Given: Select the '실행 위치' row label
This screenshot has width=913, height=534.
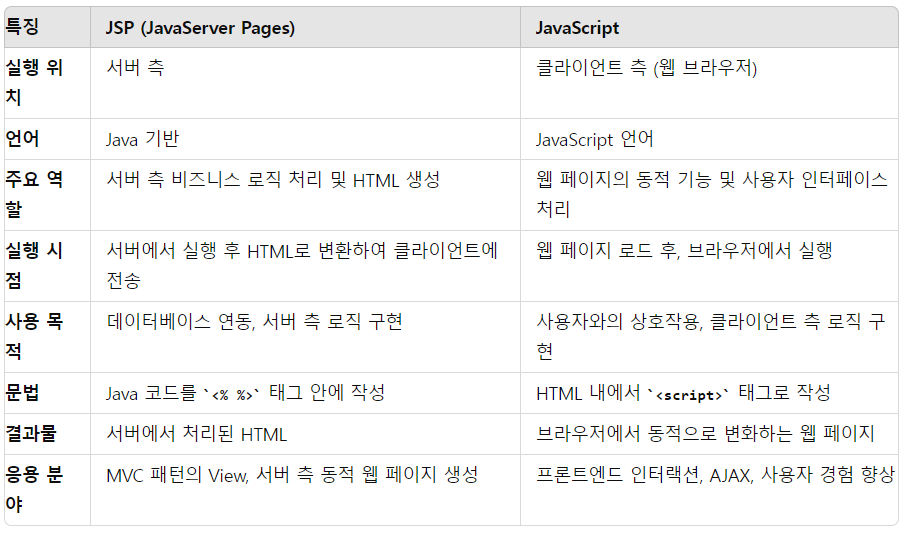Looking at the screenshot, I should coord(47,83).
